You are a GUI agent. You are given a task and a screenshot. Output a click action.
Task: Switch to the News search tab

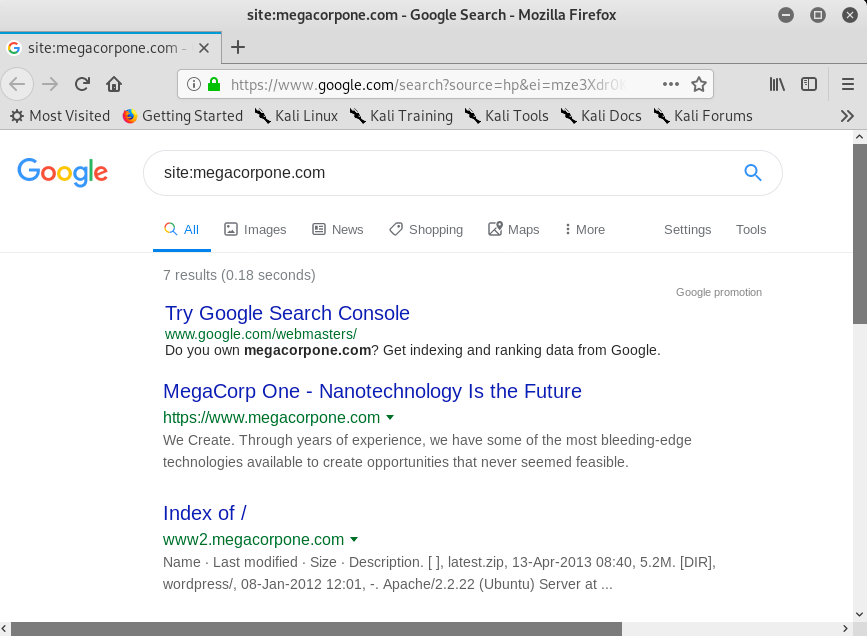click(338, 229)
